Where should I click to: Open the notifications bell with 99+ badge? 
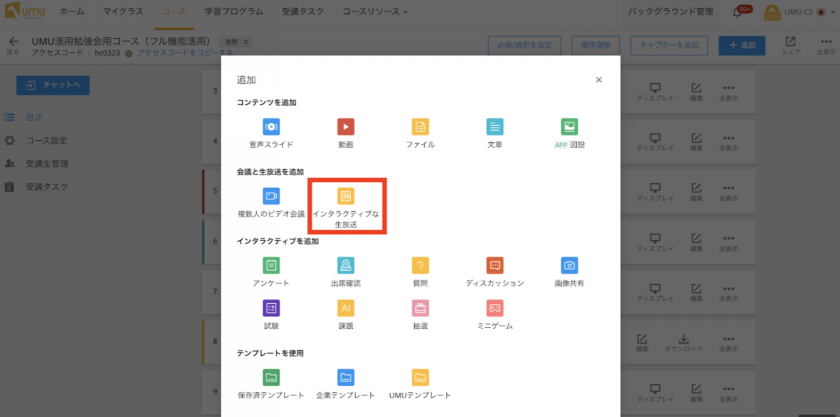pos(738,12)
